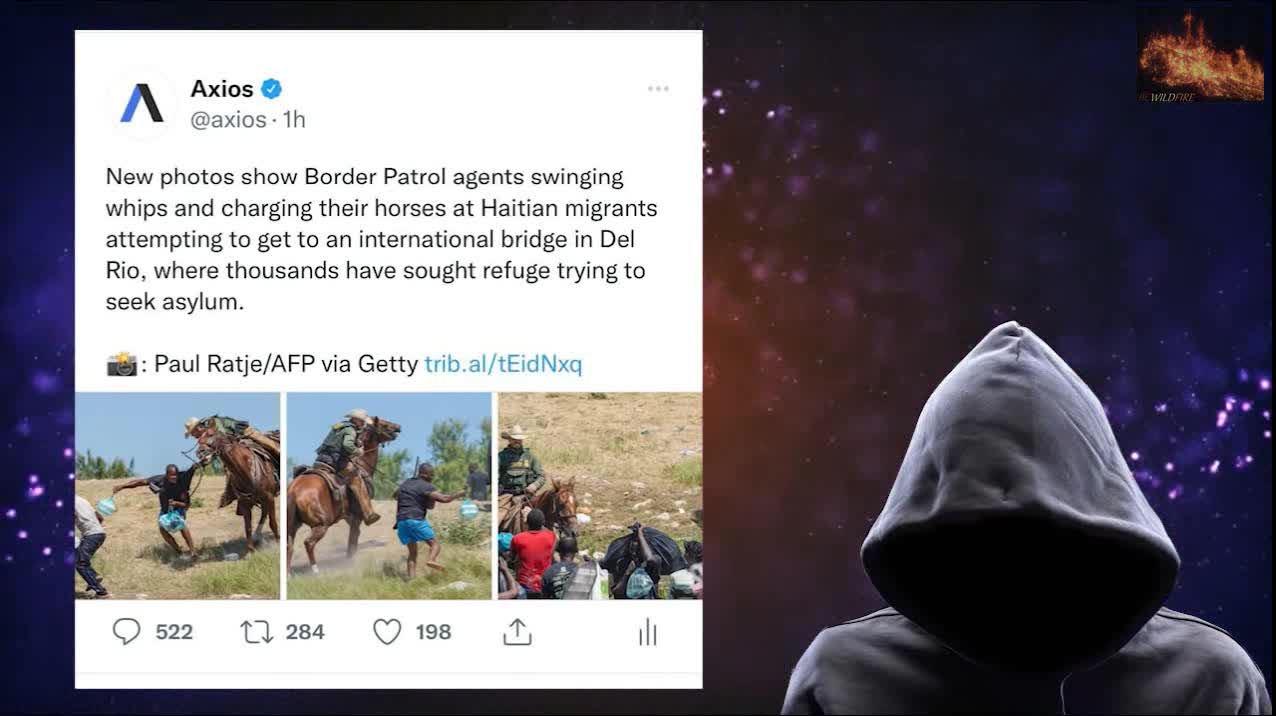The height and width of the screenshot is (716, 1276).
Task: Click the 284 retweets count
Action: pos(305,632)
